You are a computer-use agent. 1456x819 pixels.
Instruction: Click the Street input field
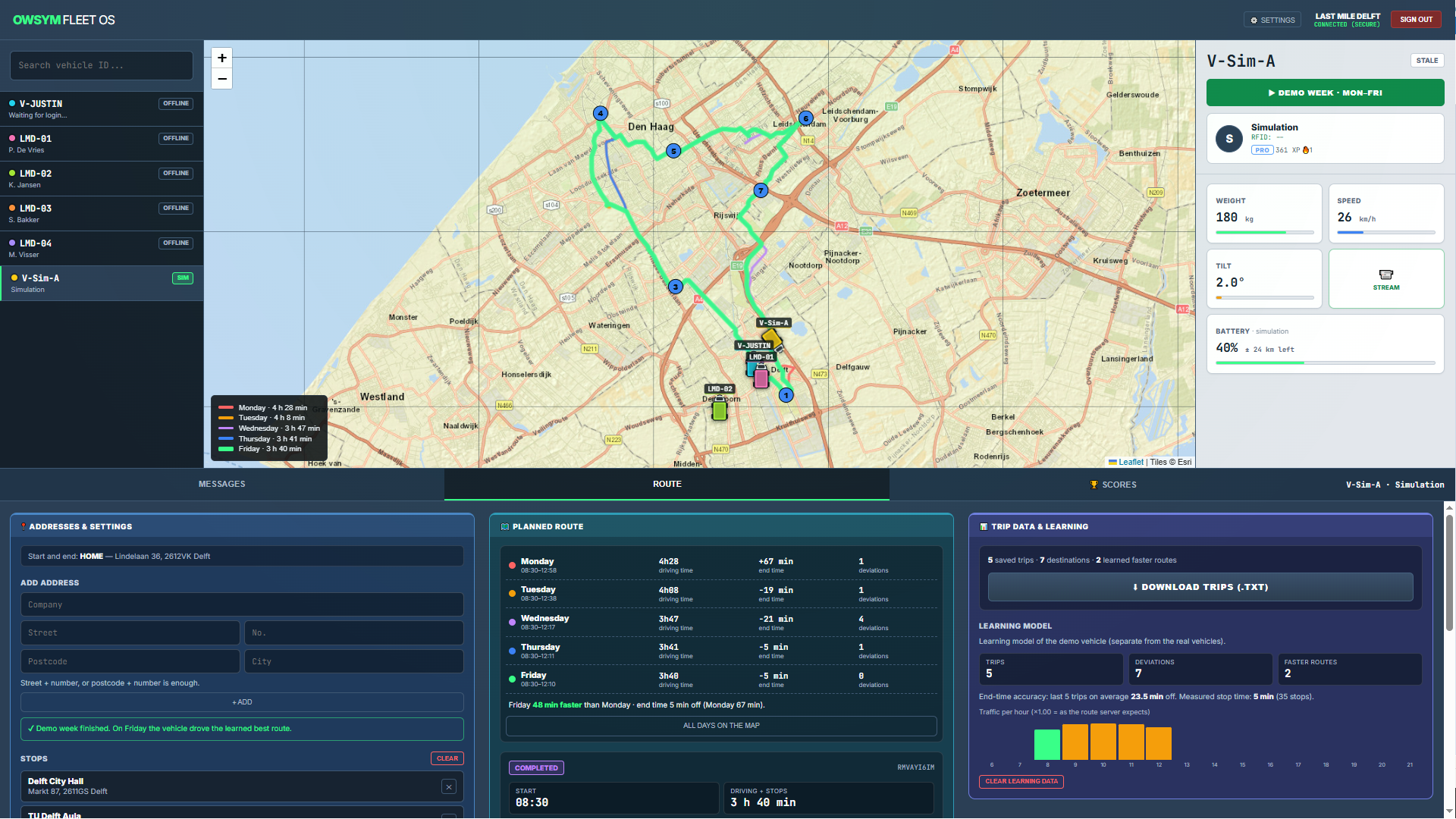pyautogui.click(x=130, y=633)
